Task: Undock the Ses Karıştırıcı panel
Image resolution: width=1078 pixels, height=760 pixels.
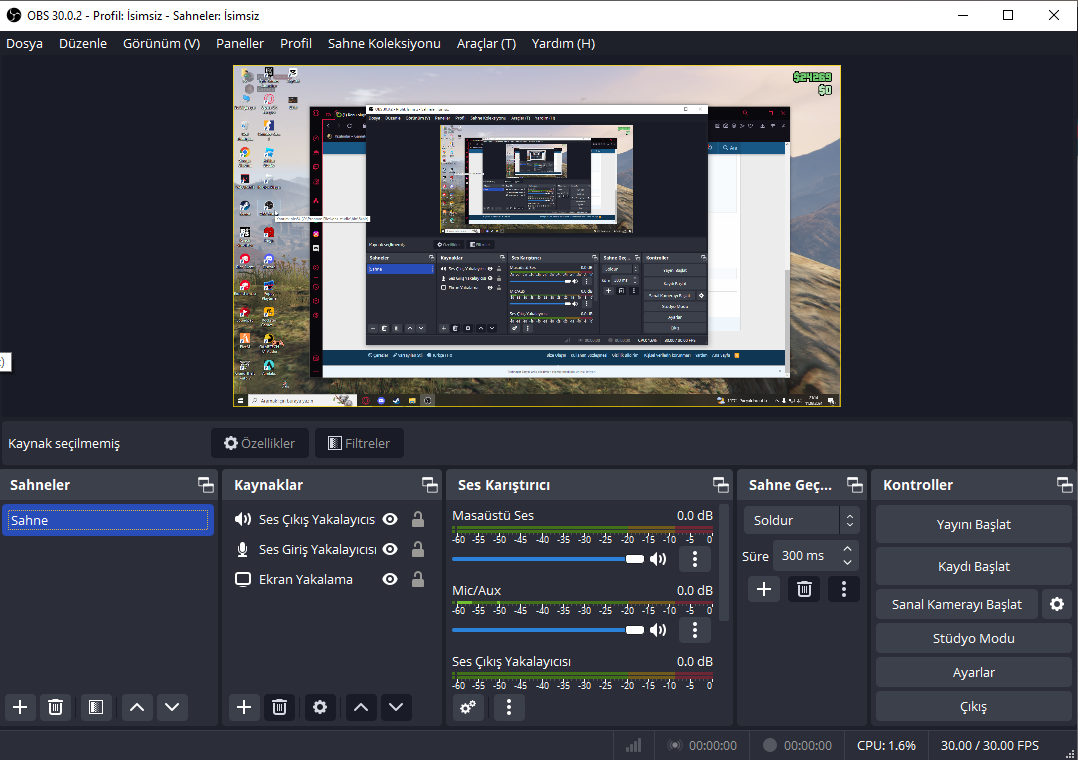Action: pos(720,485)
